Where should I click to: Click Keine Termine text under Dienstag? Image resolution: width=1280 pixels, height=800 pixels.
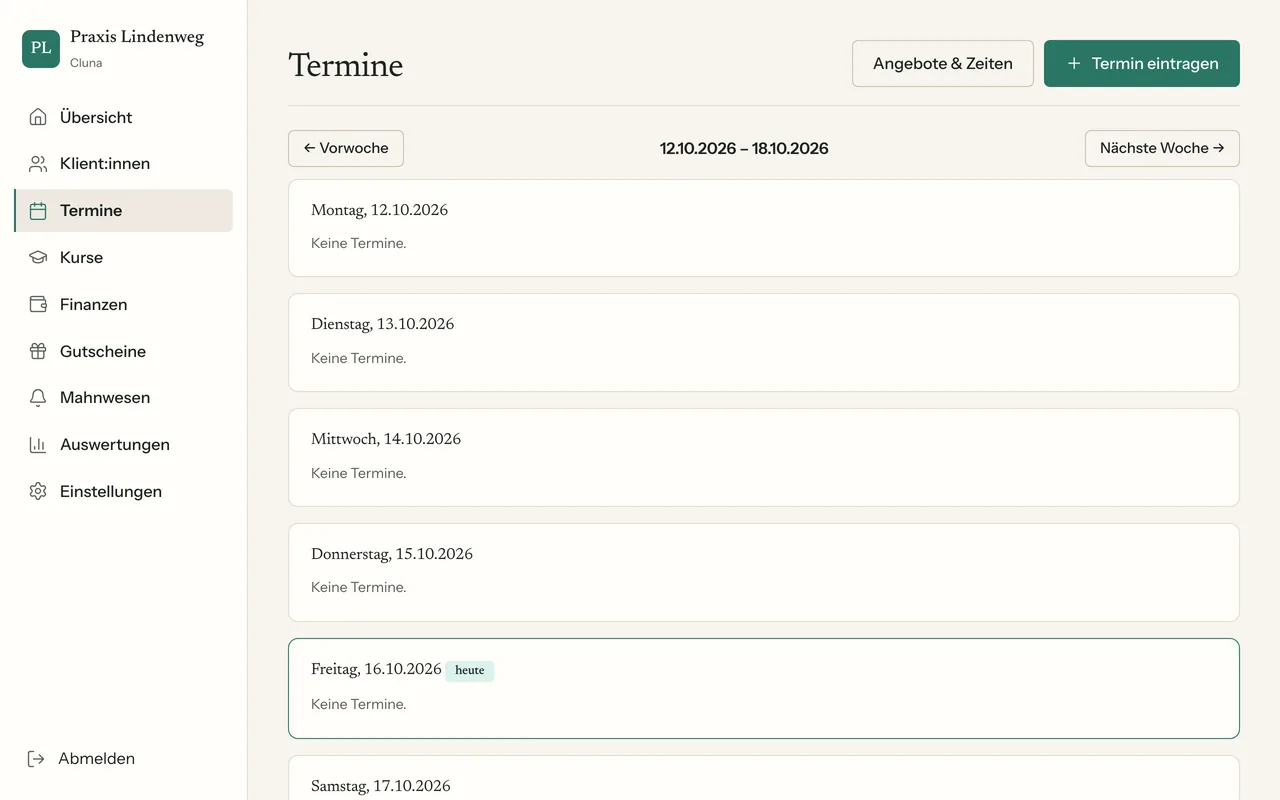tap(359, 359)
